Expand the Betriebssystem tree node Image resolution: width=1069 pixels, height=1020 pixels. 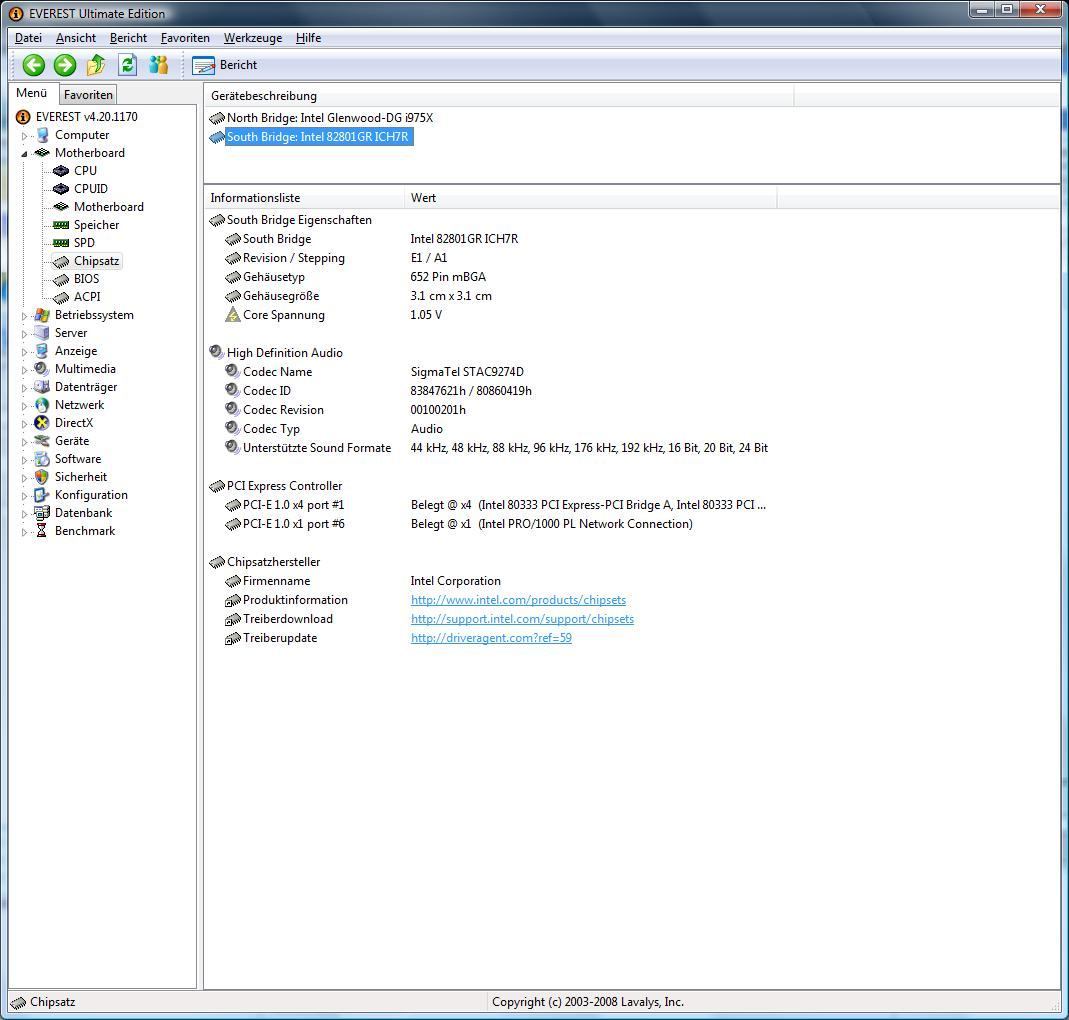click(25, 316)
